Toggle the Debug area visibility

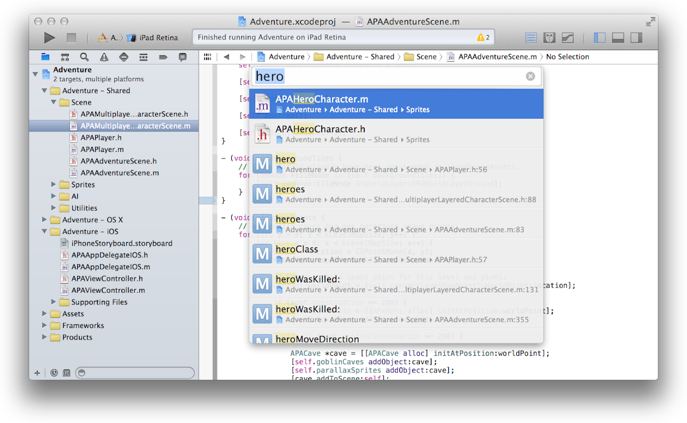pyautogui.click(x=618, y=38)
